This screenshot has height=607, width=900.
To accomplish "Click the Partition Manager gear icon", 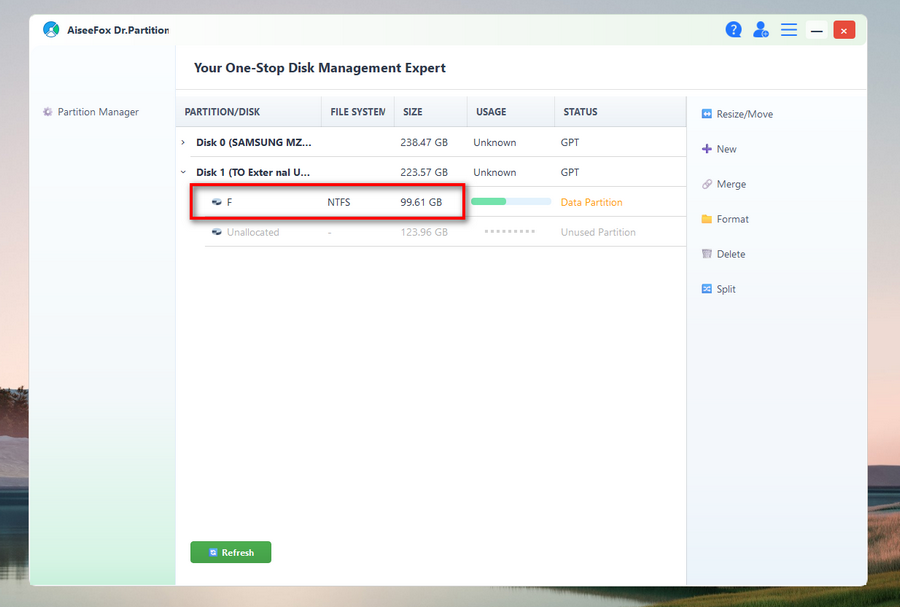I will (48, 112).
